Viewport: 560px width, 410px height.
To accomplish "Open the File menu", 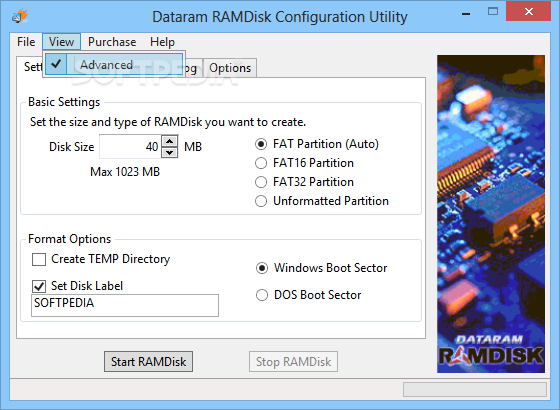I will coord(26,42).
